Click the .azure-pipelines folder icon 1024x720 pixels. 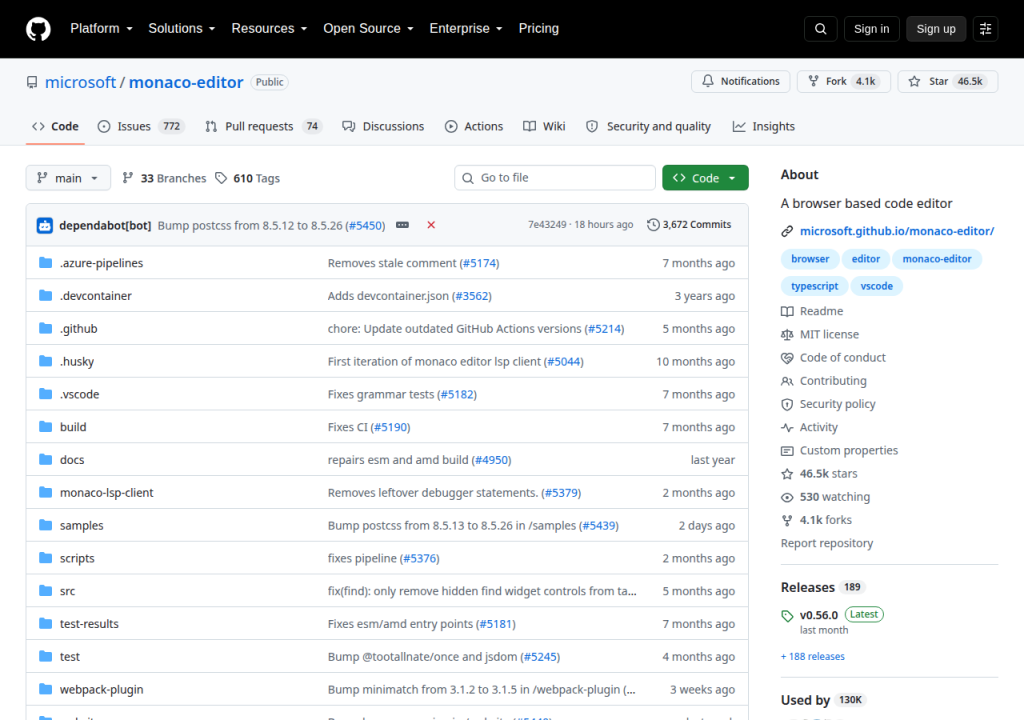click(x=45, y=263)
